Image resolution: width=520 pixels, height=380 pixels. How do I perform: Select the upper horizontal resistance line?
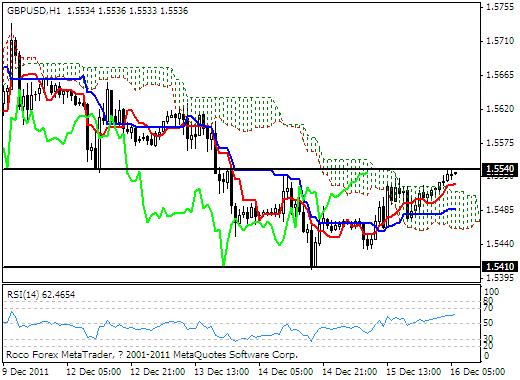pos(242,169)
